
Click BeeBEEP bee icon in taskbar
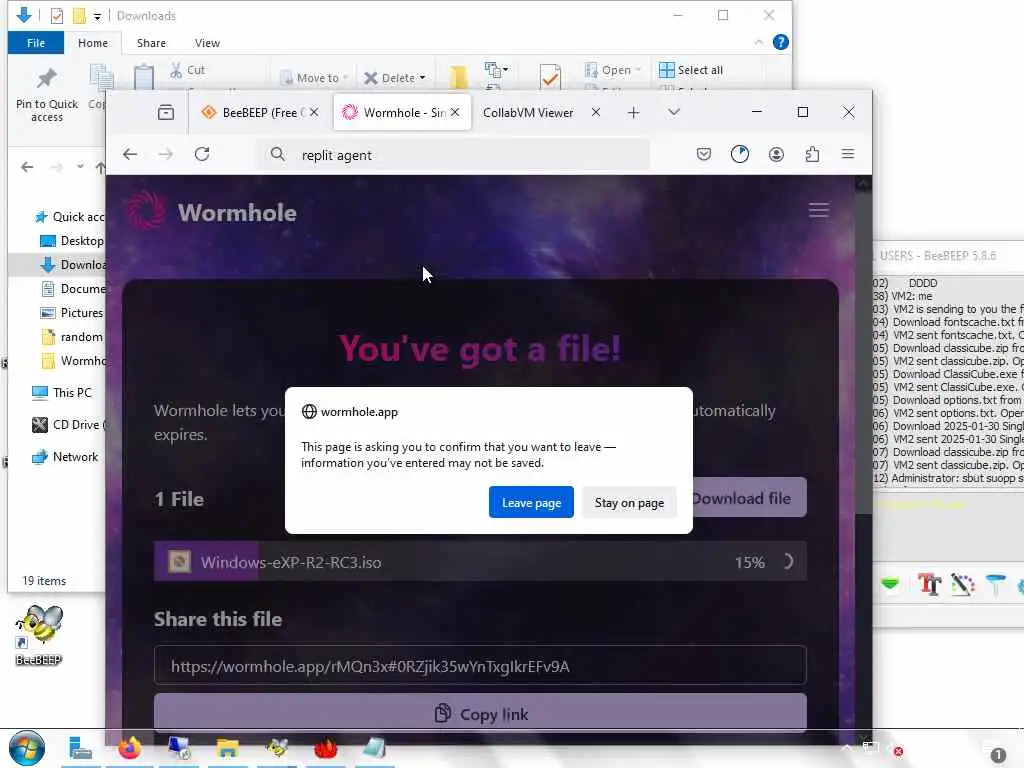click(277, 748)
